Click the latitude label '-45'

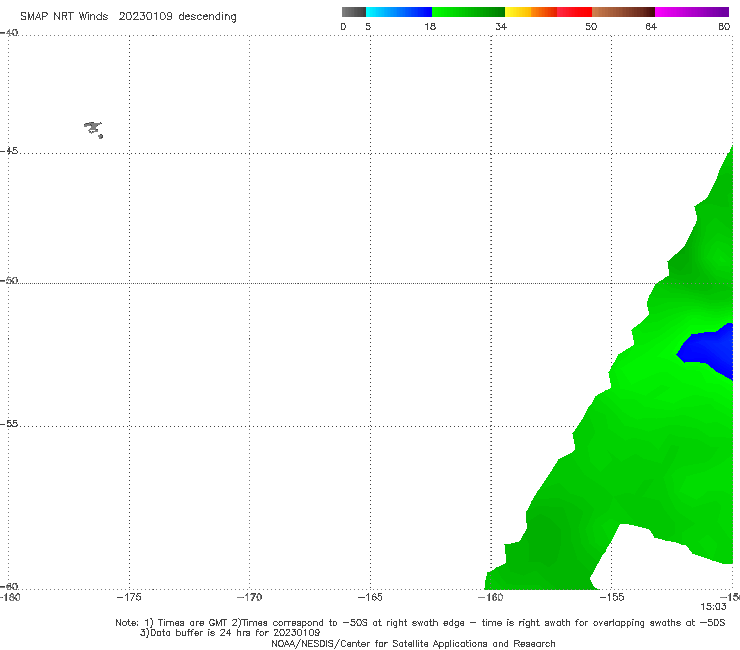(x=9, y=151)
